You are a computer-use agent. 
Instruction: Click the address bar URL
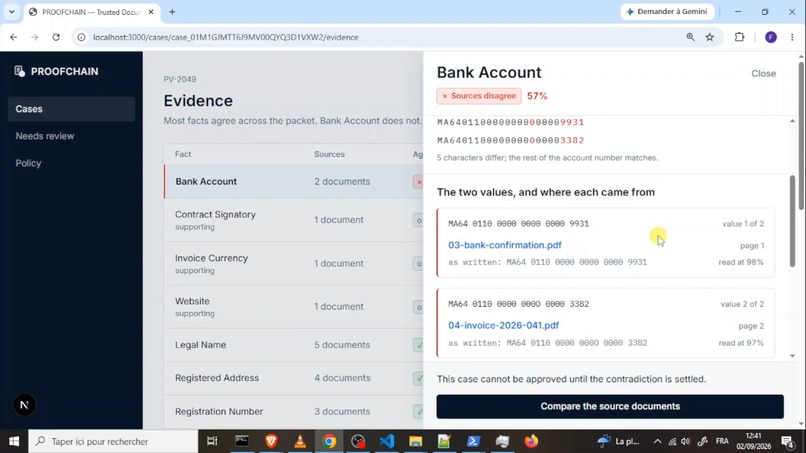click(x=226, y=37)
